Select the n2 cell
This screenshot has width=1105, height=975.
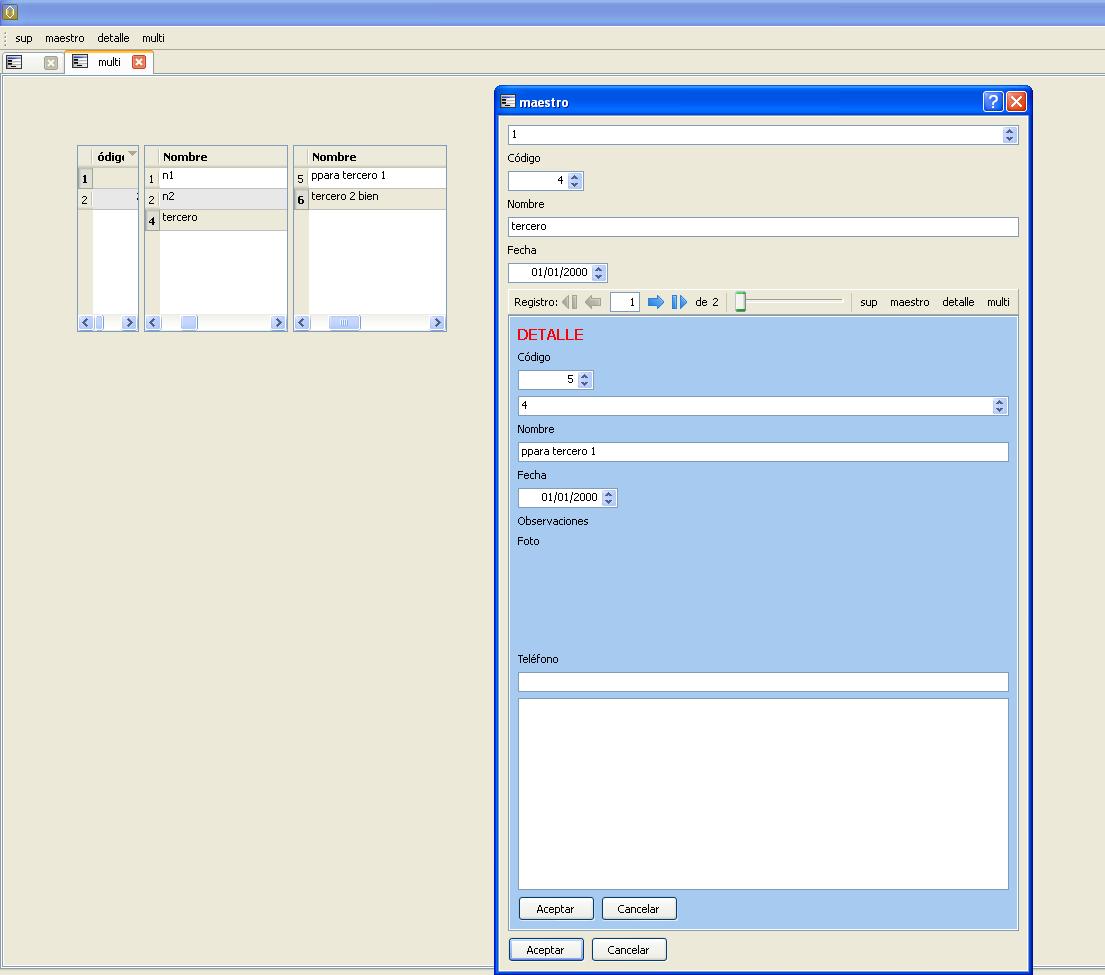(223, 199)
